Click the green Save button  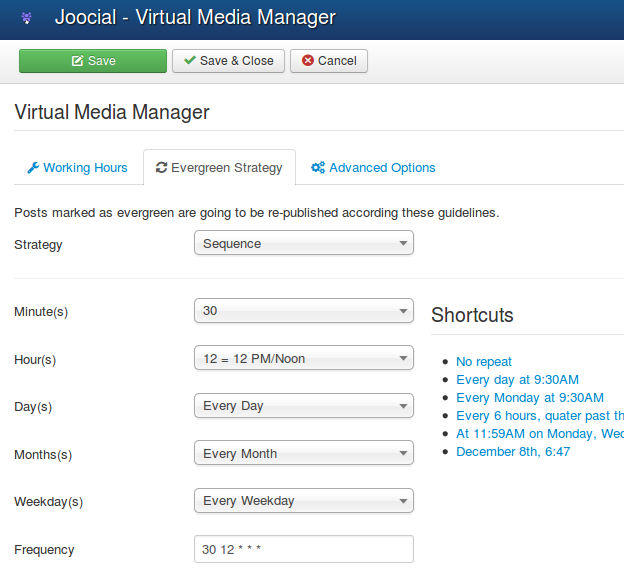[93, 61]
